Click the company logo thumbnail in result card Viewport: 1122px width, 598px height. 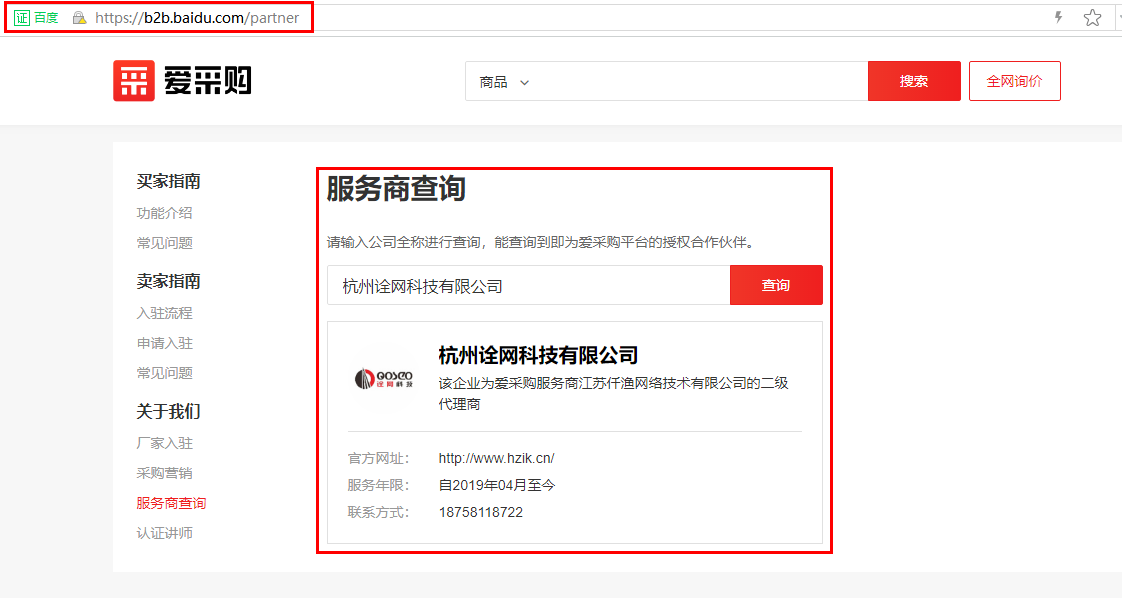[x=384, y=378]
